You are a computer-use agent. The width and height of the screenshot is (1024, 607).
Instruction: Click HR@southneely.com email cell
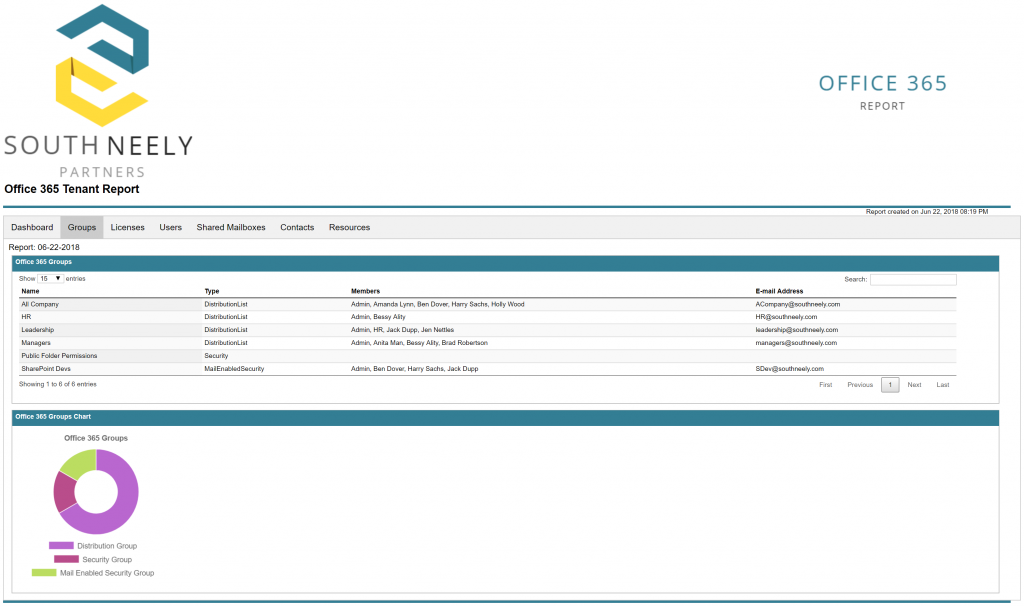click(x=786, y=317)
